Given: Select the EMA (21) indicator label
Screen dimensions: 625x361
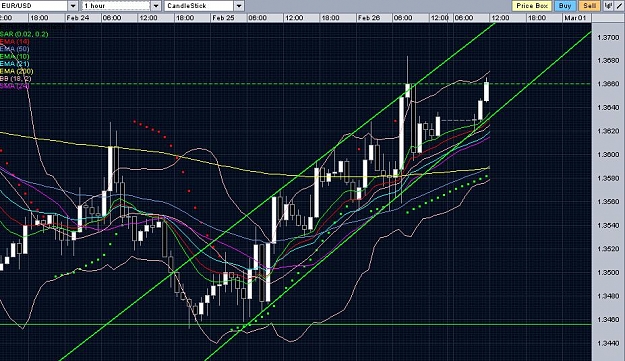Looking at the screenshot, I should tap(15, 64).
